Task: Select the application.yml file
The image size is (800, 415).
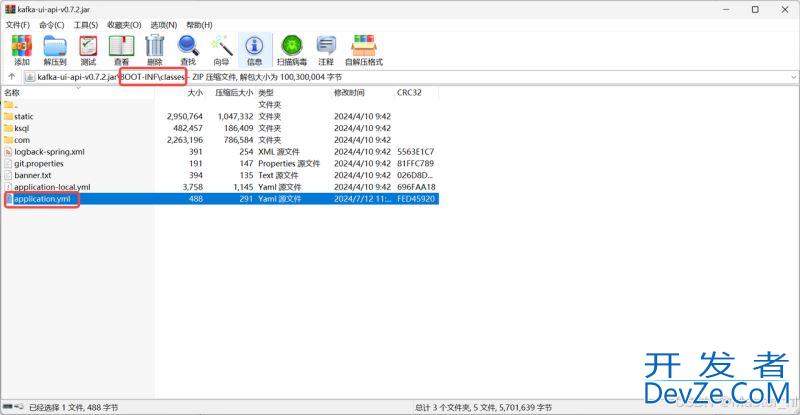Action: click(x=220, y=199)
